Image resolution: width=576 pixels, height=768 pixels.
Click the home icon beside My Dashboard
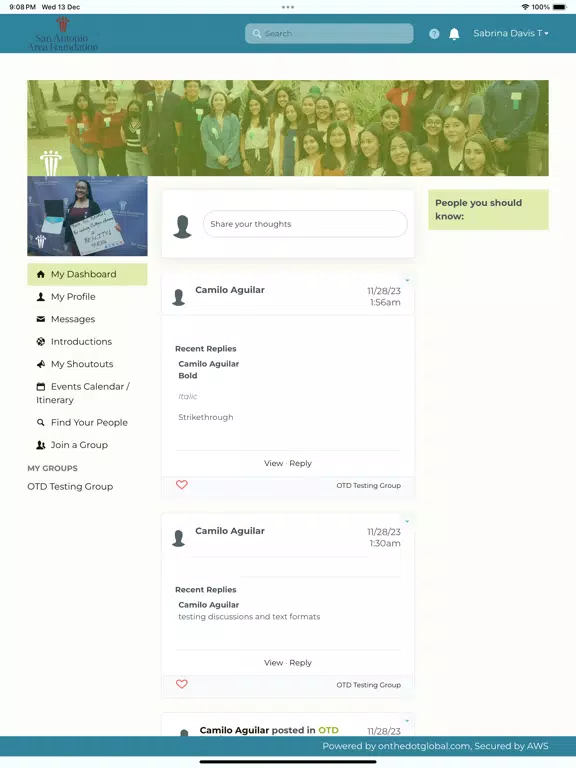point(41,274)
